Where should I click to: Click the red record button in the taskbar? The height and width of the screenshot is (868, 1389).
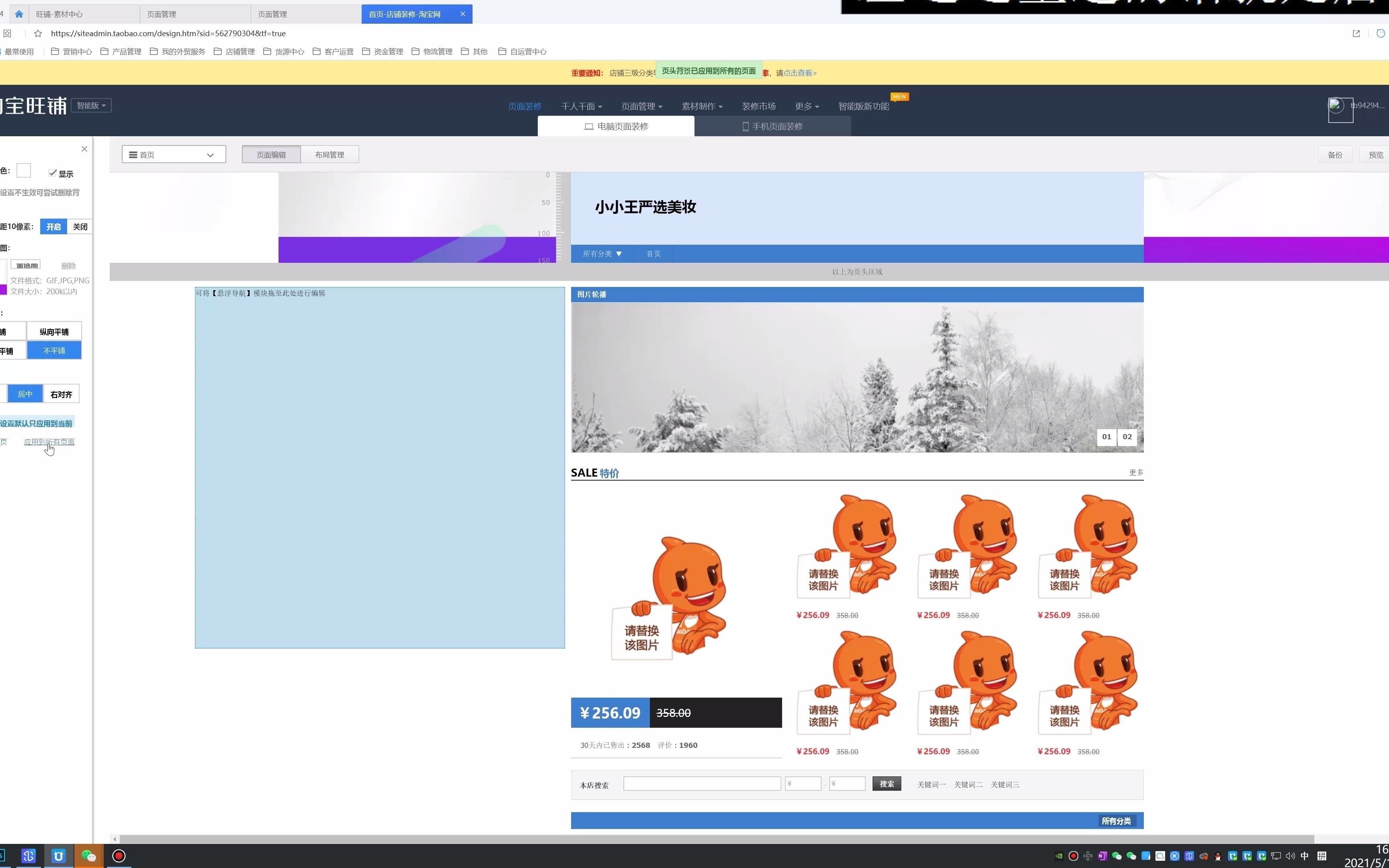[x=119, y=856]
